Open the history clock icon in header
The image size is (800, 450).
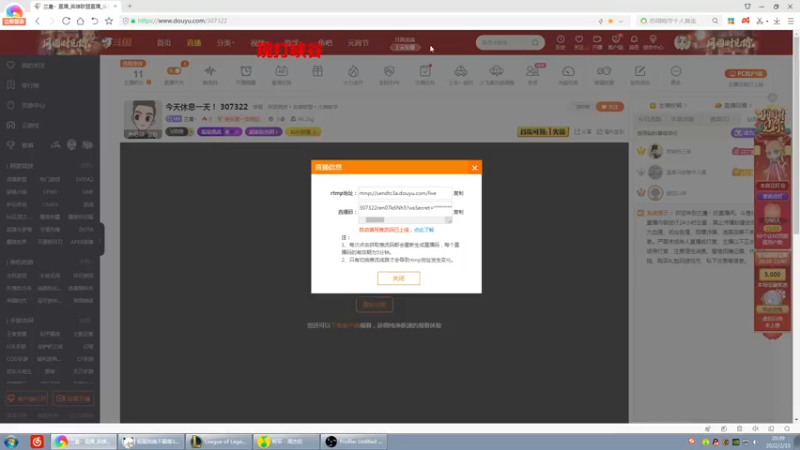click(x=560, y=42)
